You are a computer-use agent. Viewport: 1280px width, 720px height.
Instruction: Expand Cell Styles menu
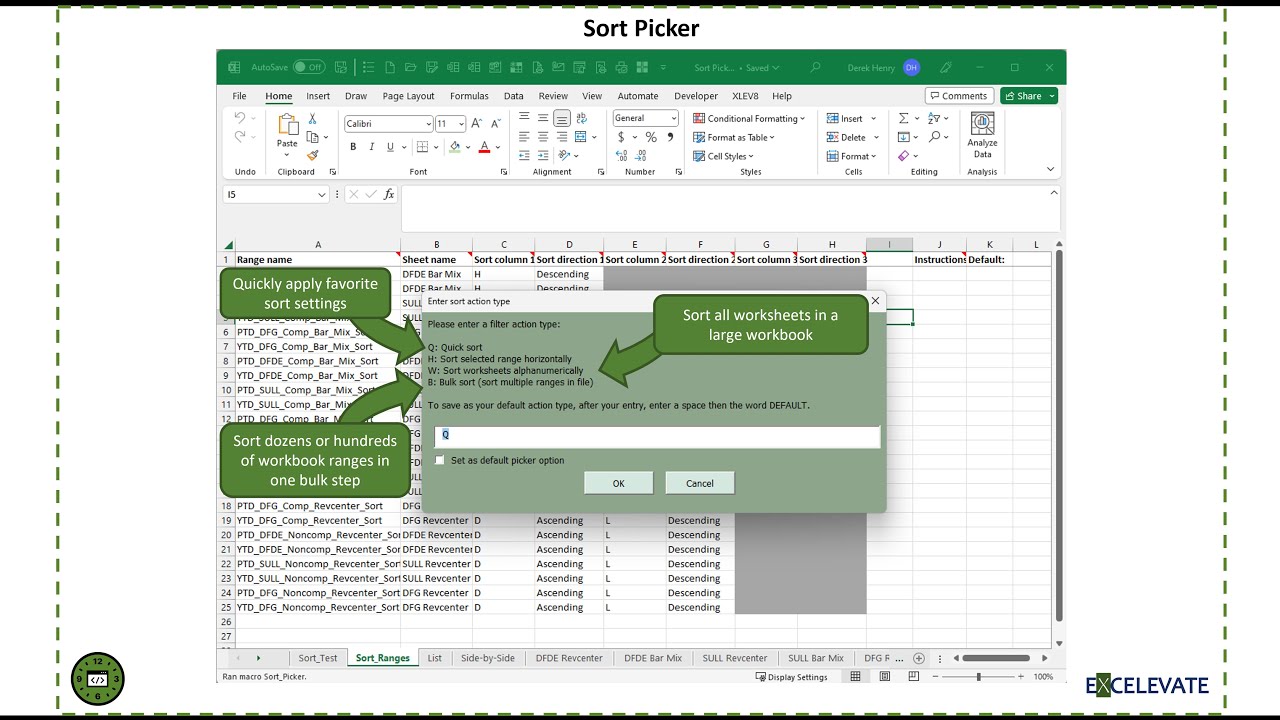[723, 156]
